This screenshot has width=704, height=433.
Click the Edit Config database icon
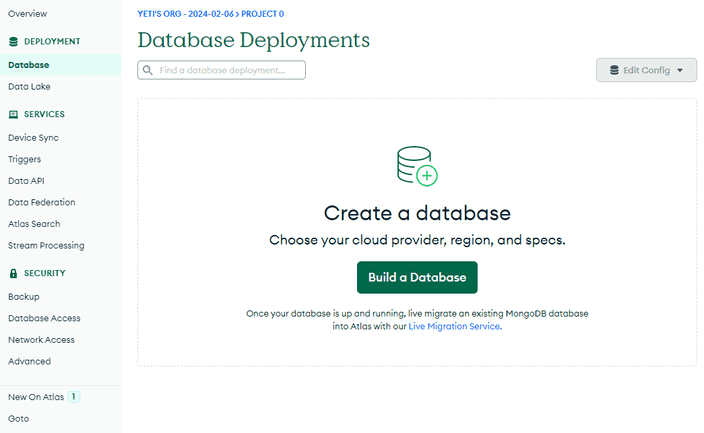(x=614, y=70)
